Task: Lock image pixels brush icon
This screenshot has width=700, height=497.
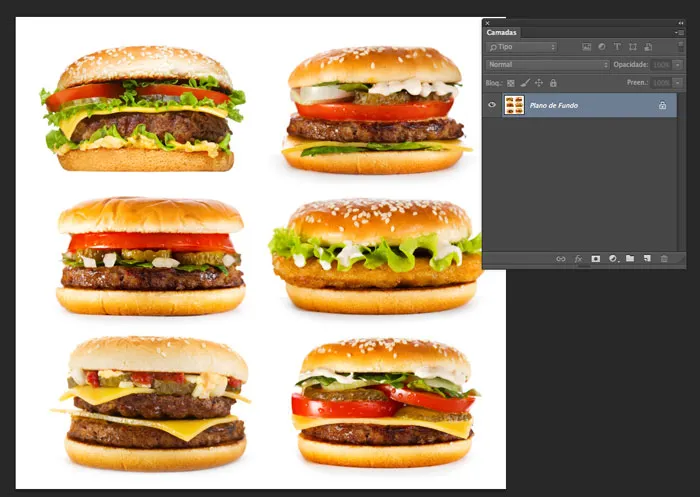Action: click(525, 83)
